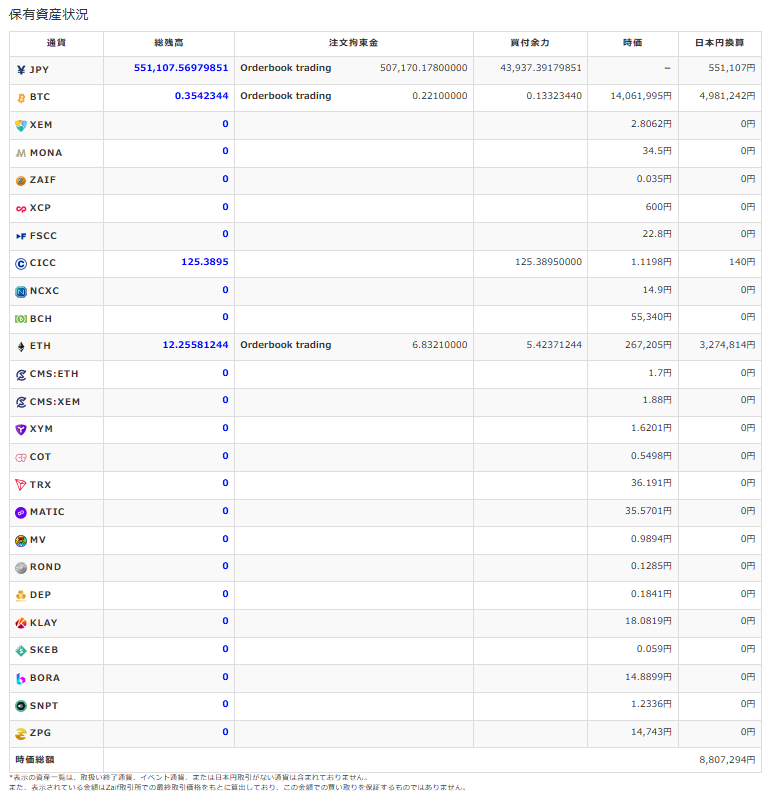769x801 pixels.
Task: Click the COT token icon
Action: [x=21, y=458]
